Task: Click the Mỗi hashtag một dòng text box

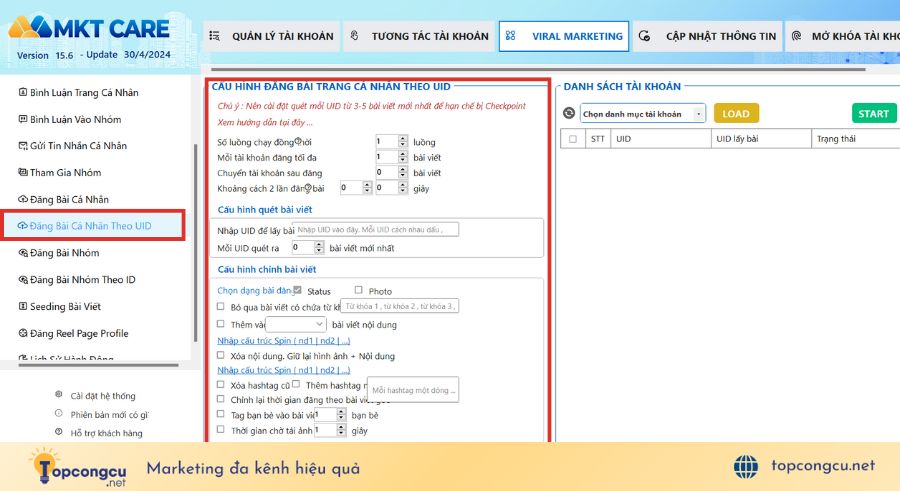Action: 413,389
